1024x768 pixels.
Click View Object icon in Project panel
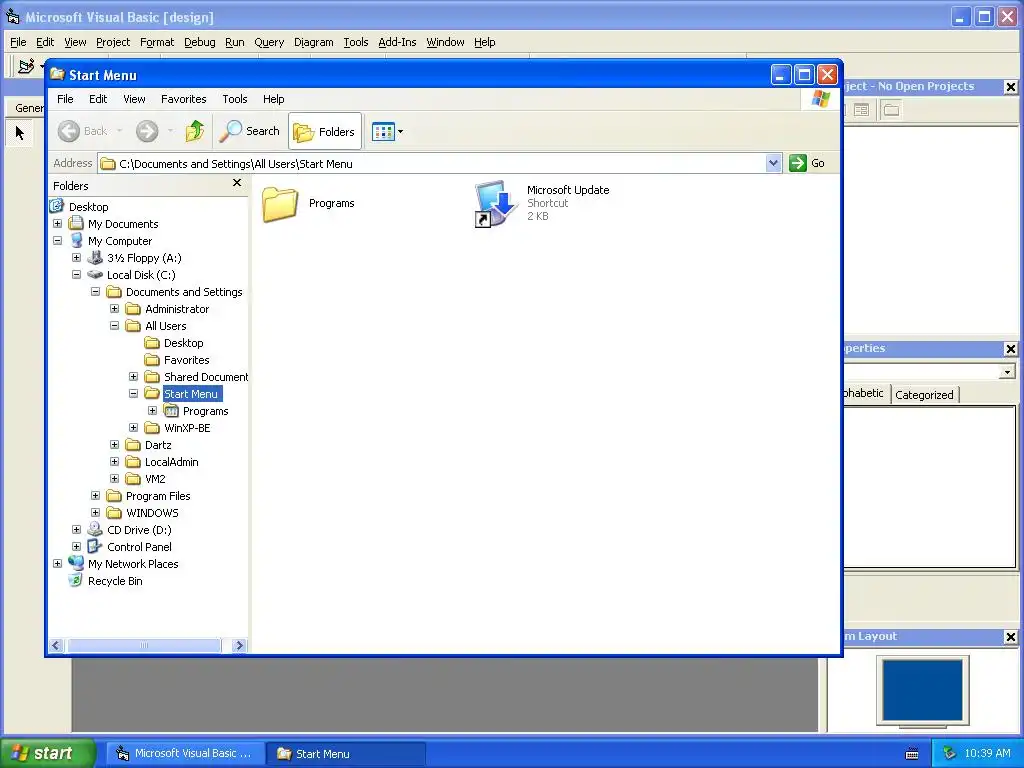(861, 110)
